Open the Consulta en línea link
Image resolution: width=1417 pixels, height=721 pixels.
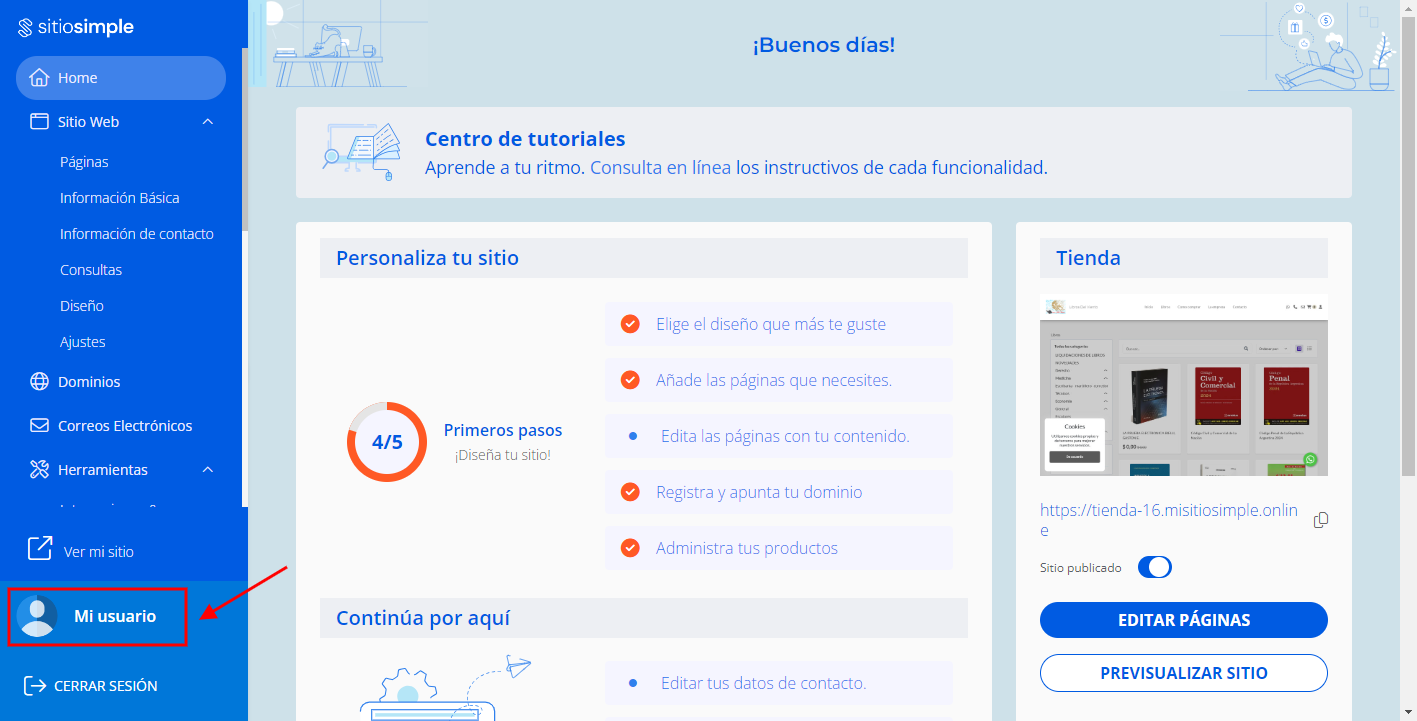[660, 168]
